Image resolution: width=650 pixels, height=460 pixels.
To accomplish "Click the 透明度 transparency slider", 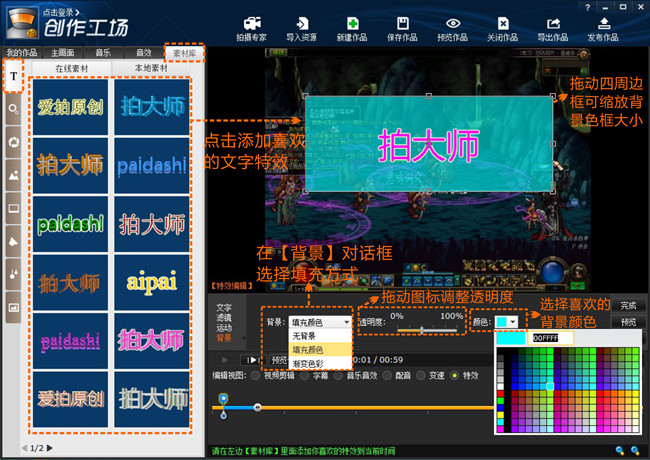I will [x=425, y=329].
